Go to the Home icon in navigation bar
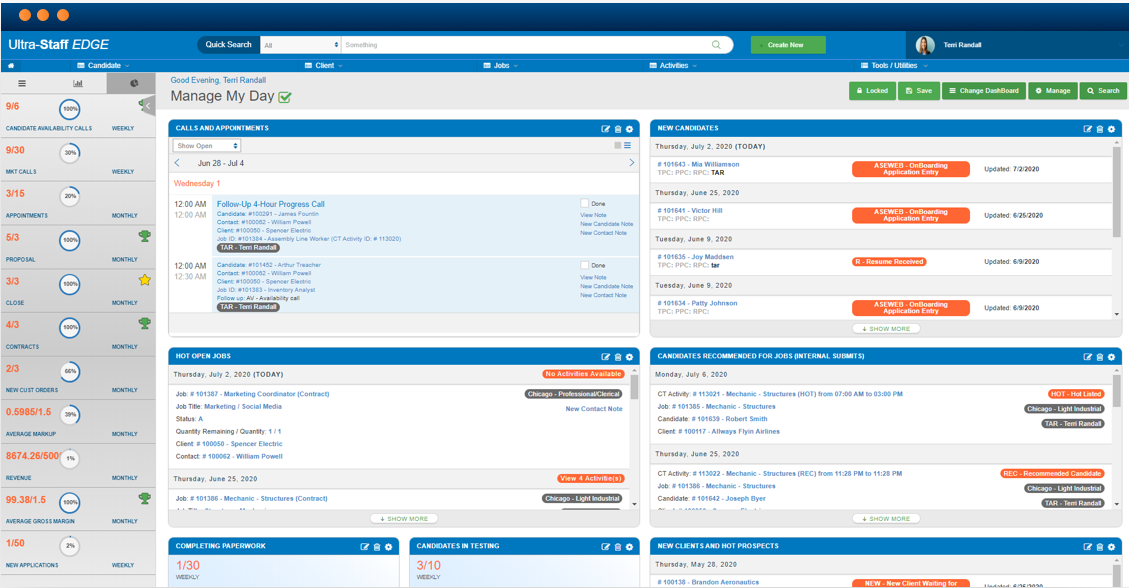 coord(11,65)
